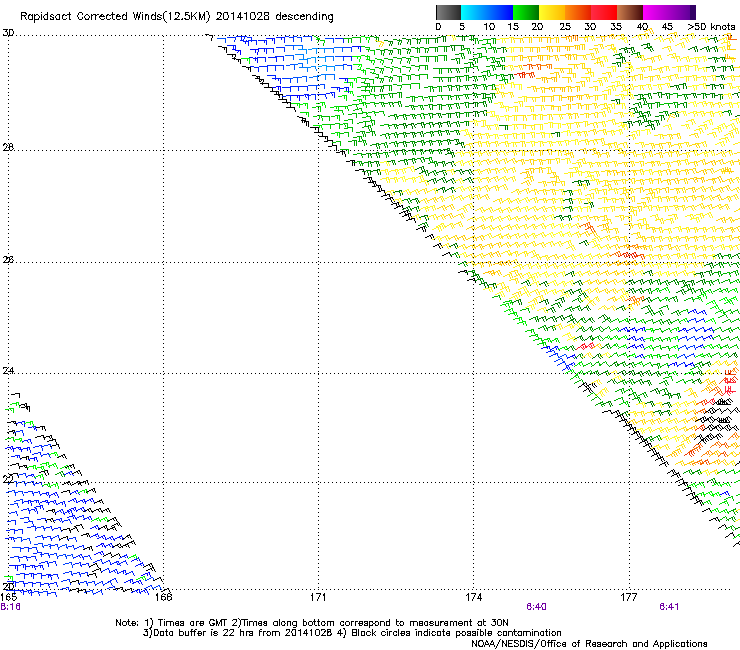
Task: Click the title 'Rapidscat Corrected Winds(12.5KM) 20141028 descending'
Action: click(177, 16)
